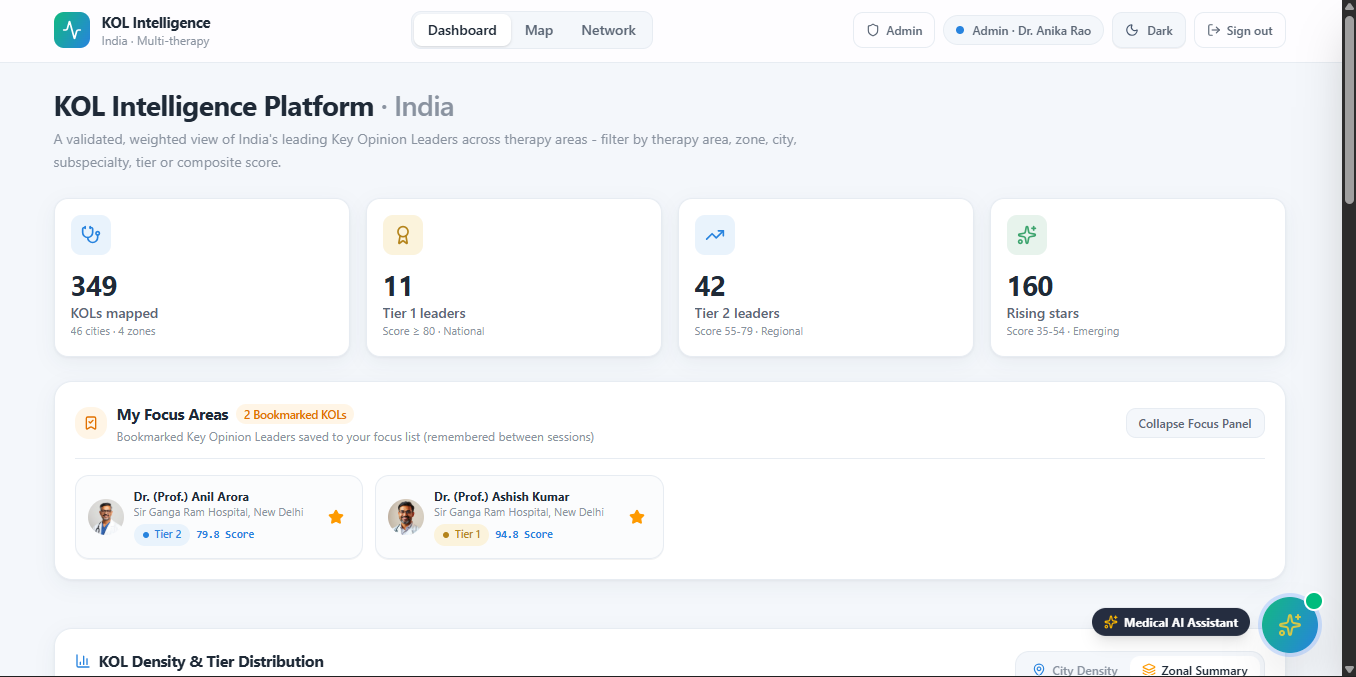Switch to City Density view
Screen dimensions: 1356x677
click(1075, 669)
